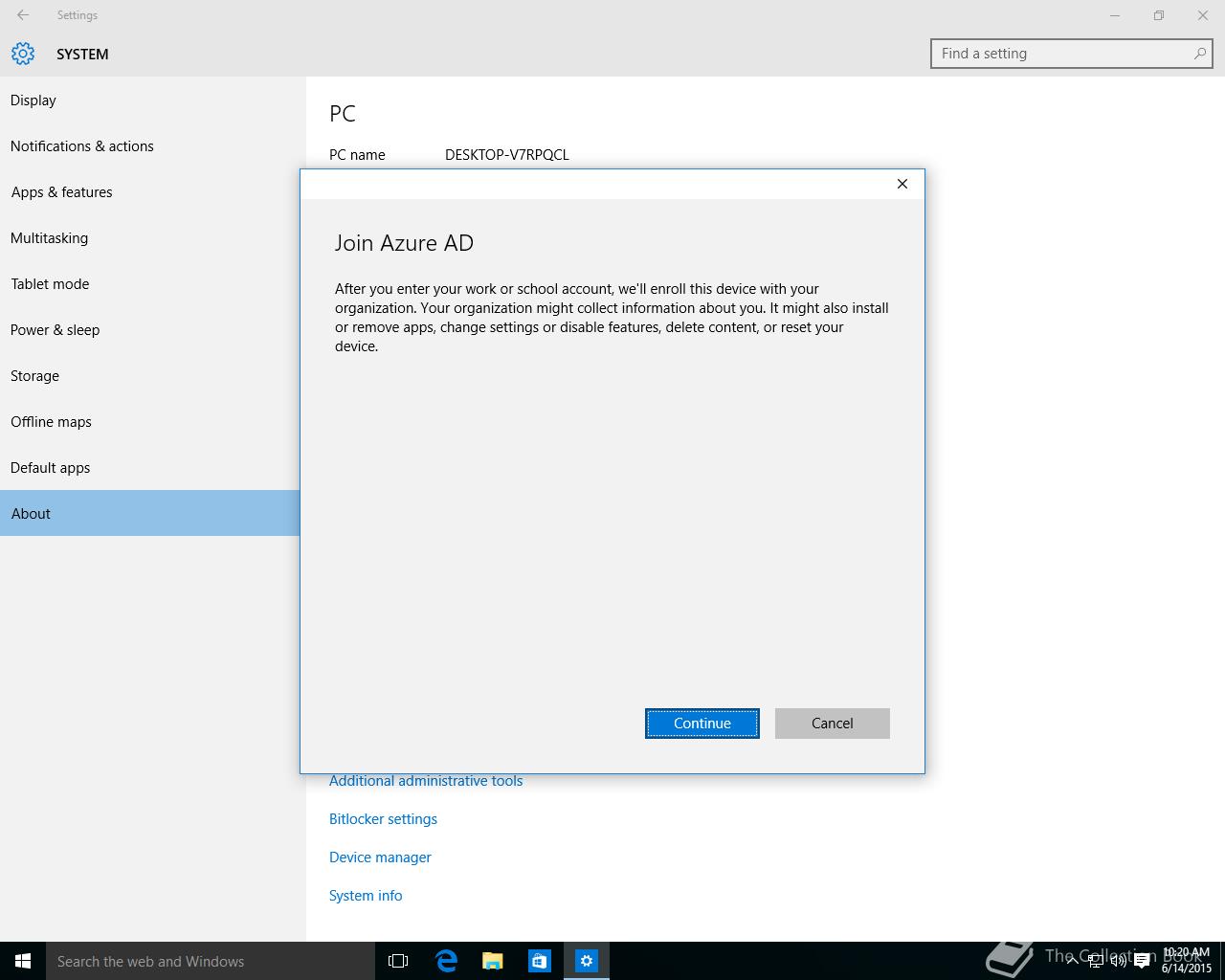Close the Settings window

[1203, 15]
